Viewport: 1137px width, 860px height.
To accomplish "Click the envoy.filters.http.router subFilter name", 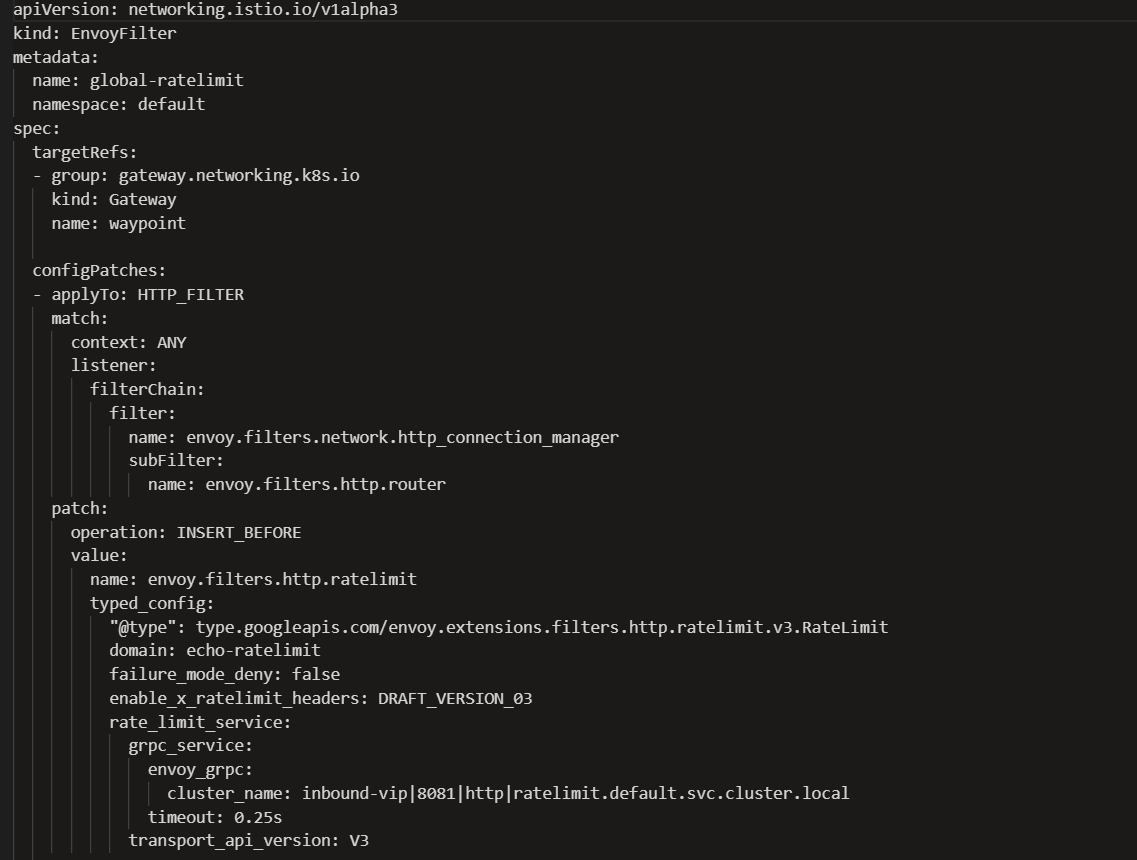I will [x=325, y=484].
